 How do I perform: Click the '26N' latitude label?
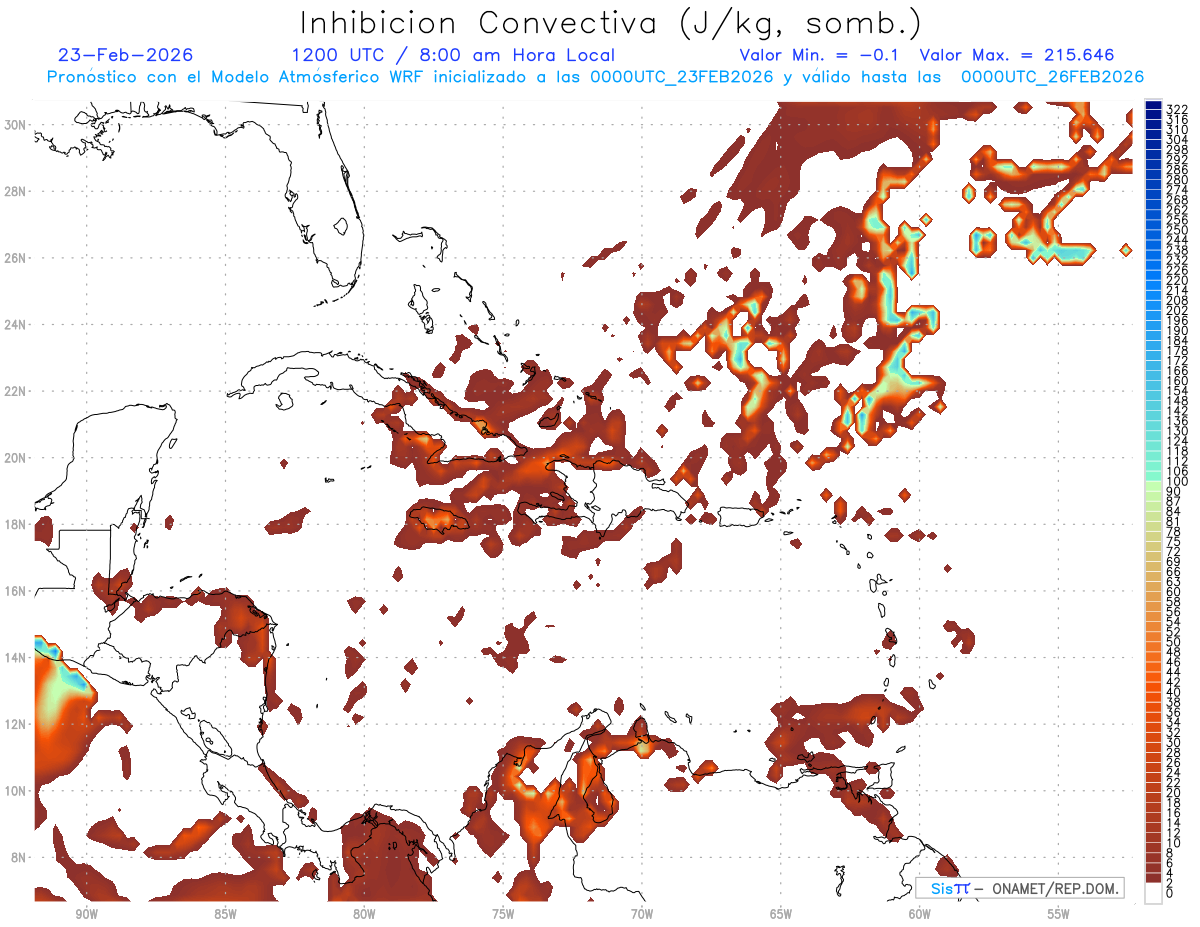pos(15,258)
